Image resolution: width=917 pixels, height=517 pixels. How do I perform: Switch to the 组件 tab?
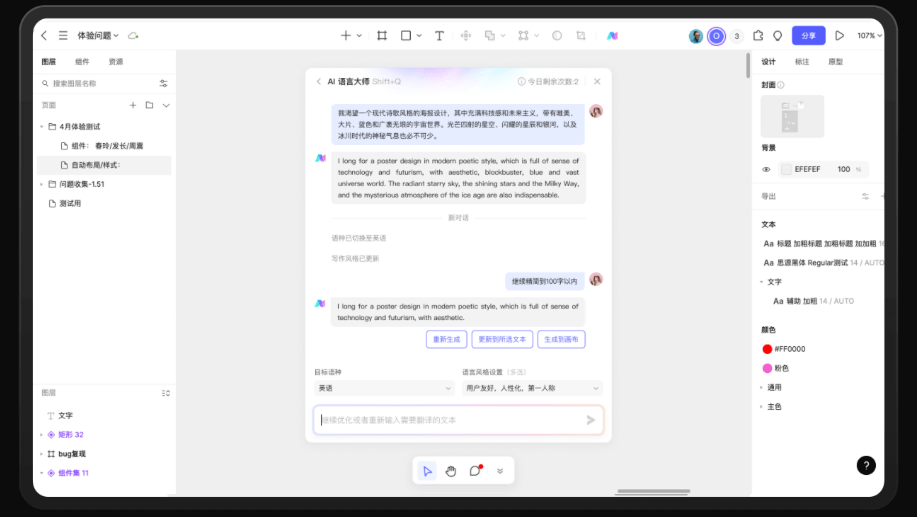click(82, 62)
